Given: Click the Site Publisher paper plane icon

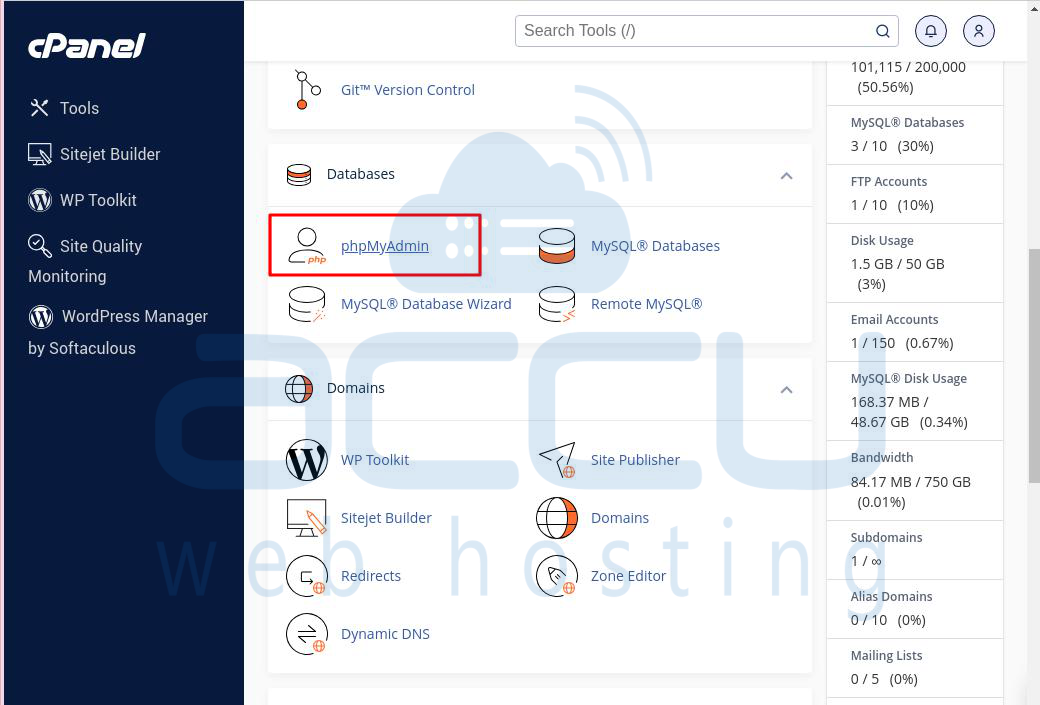Looking at the screenshot, I should click(x=557, y=460).
